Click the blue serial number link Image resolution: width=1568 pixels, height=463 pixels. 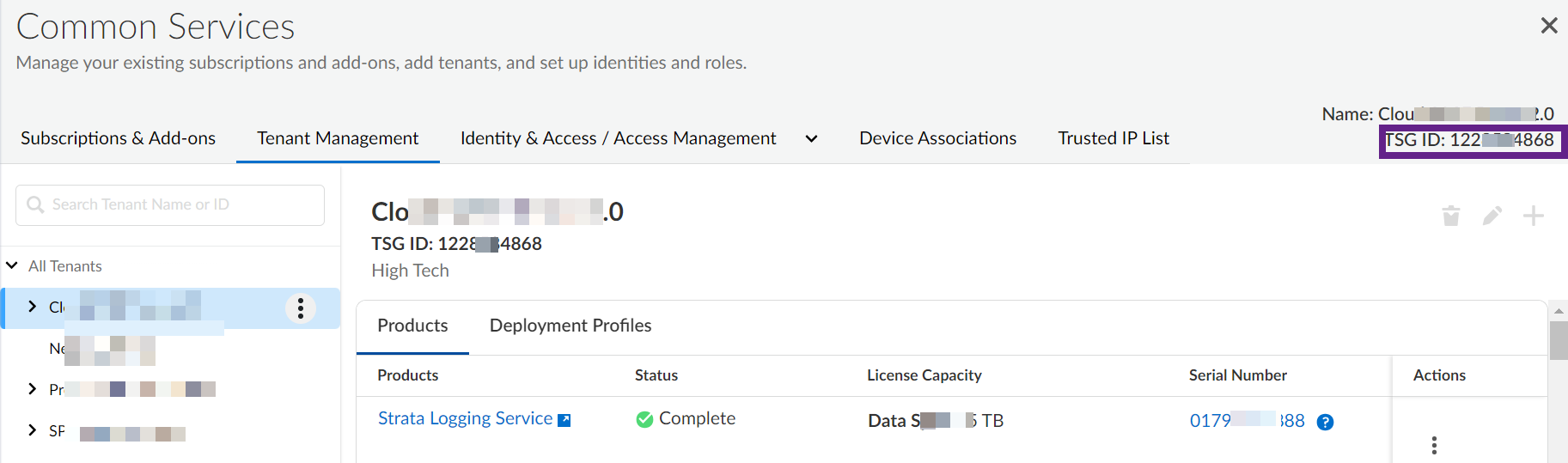coord(1247,420)
